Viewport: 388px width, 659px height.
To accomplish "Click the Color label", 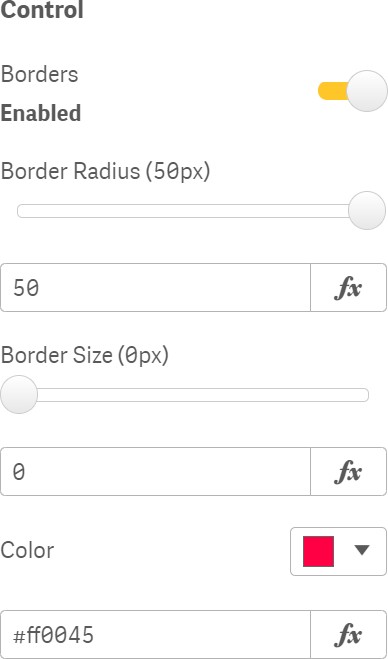I will [x=27, y=551].
